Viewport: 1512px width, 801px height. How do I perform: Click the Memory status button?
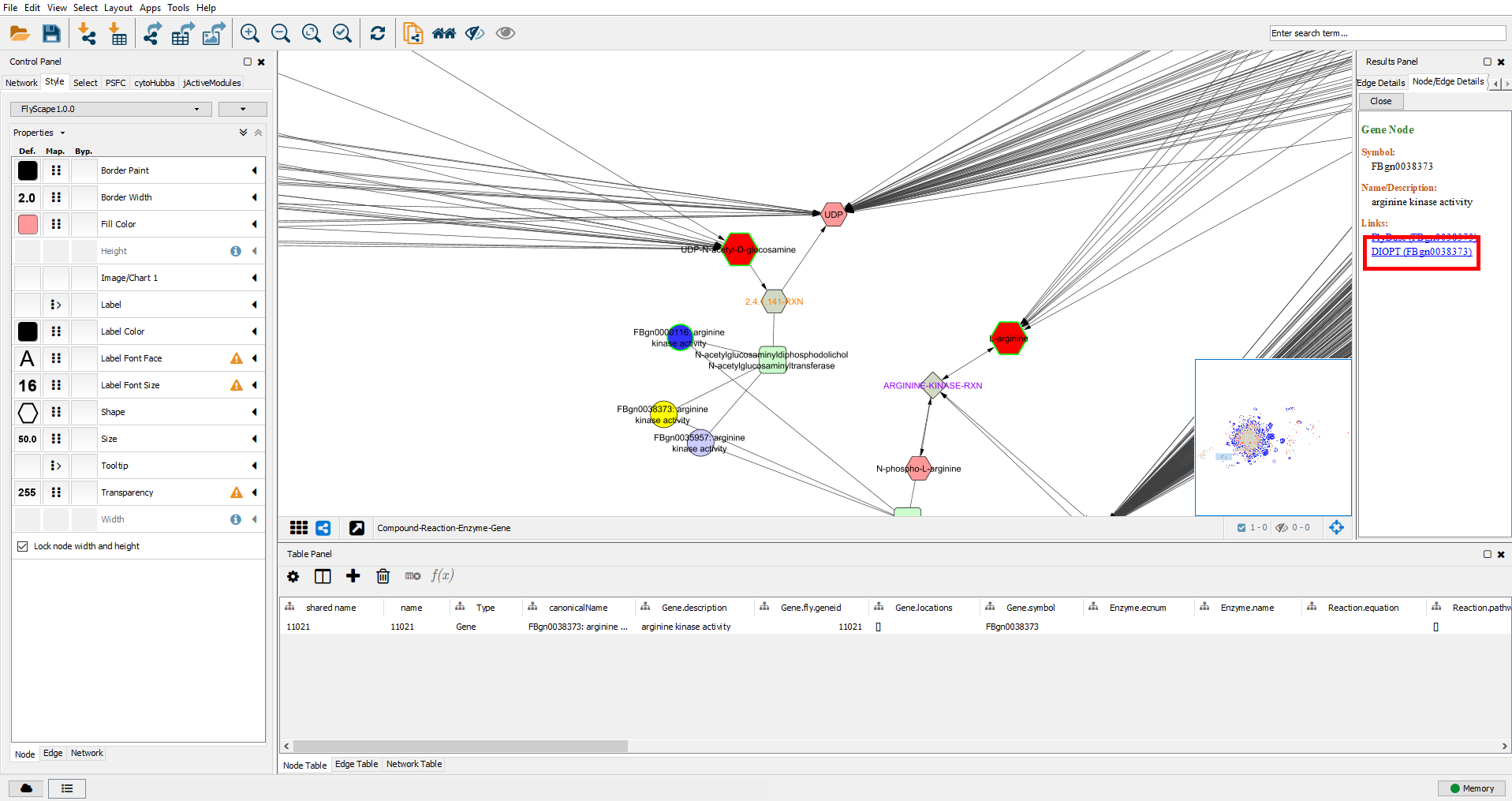[x=1472, y=788]
